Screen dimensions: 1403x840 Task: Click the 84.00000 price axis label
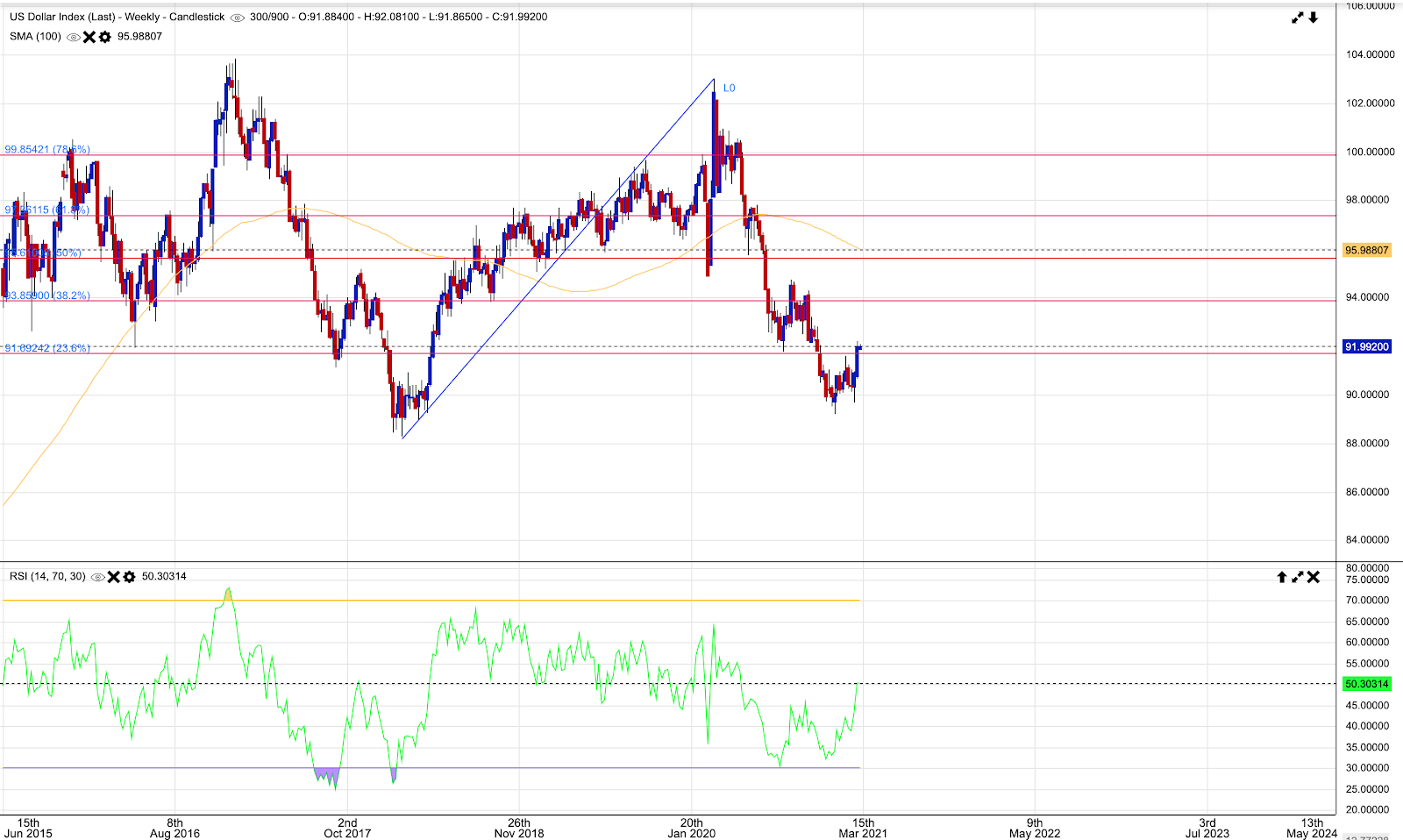point(1368,540)
